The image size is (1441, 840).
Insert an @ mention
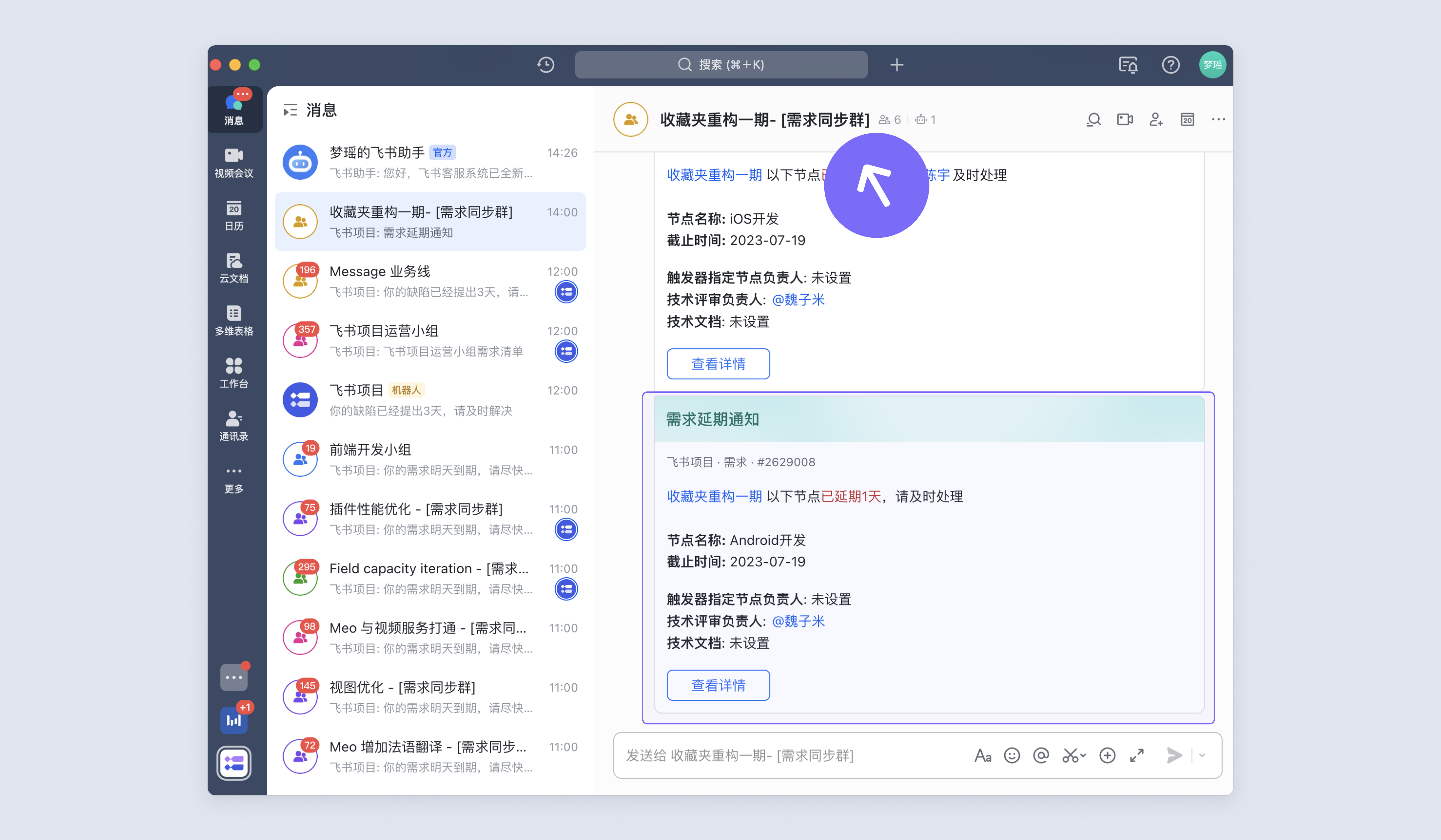[x=1041, y=755]
